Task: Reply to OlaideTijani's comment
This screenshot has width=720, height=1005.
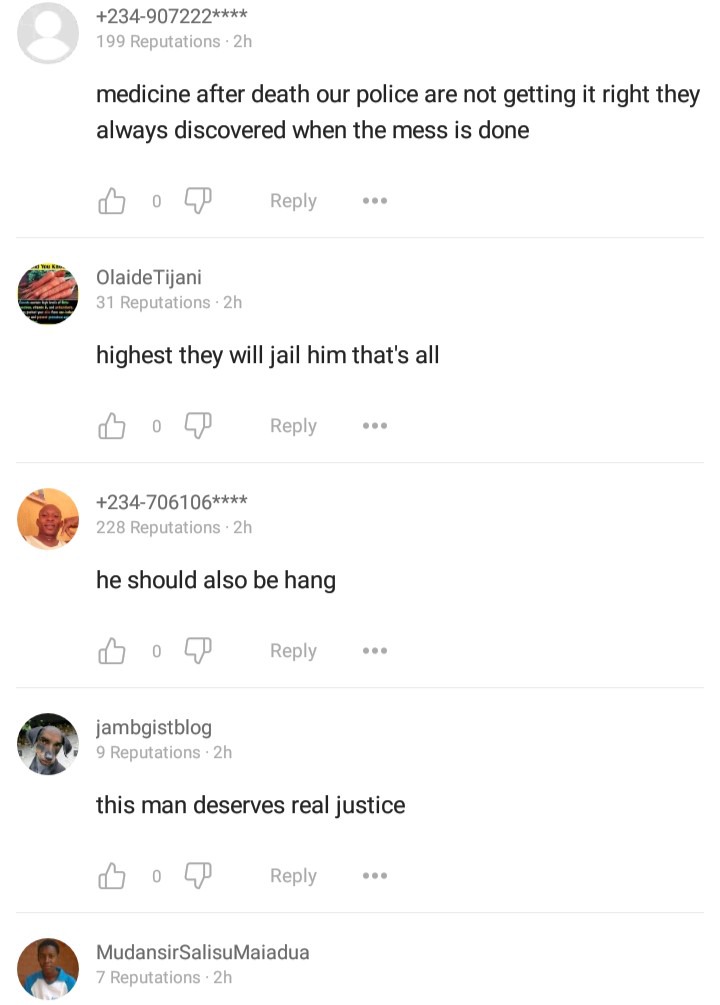Action: [x=293, y=426]
